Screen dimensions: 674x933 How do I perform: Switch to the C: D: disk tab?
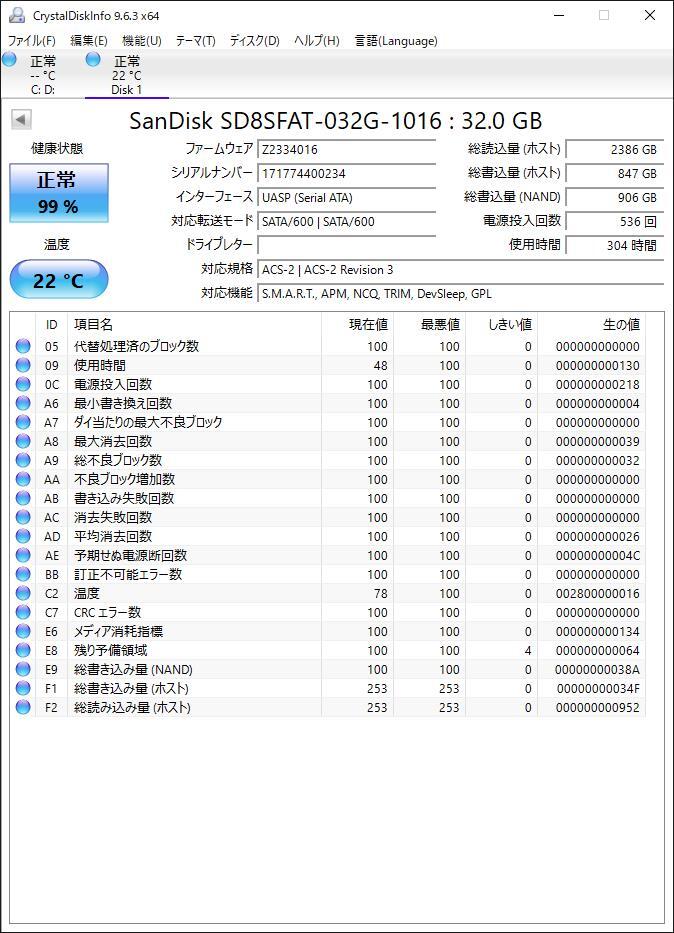(x=42, y=74)
